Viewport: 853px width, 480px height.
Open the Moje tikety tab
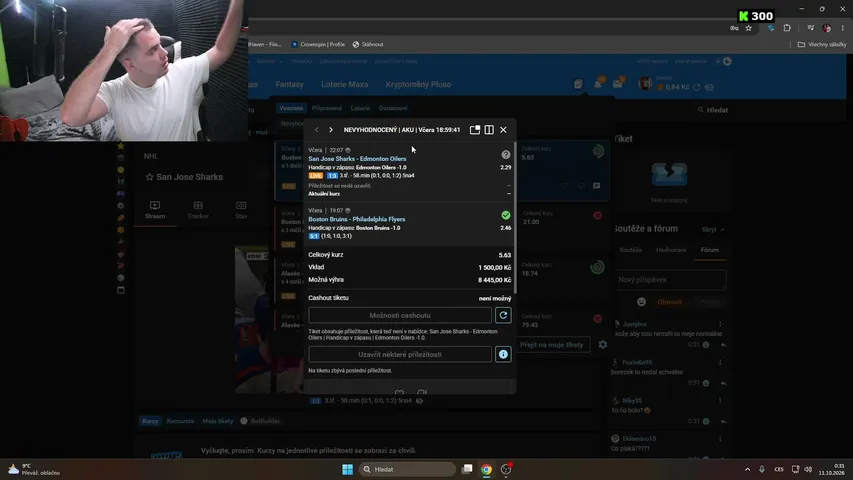[218, 421]
